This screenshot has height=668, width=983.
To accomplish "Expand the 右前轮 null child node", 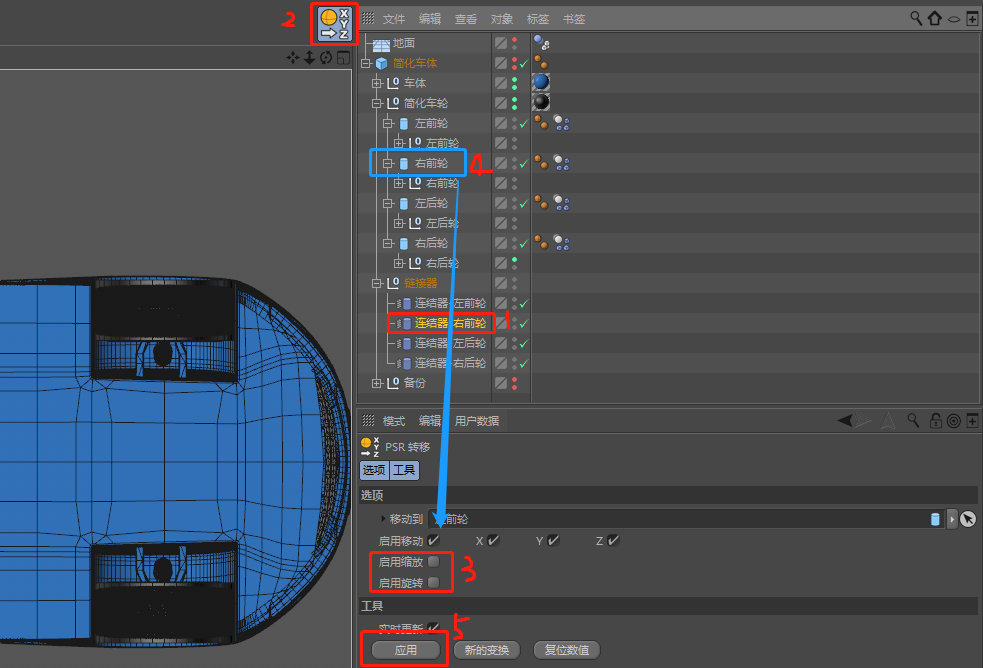I will (399, 183).
